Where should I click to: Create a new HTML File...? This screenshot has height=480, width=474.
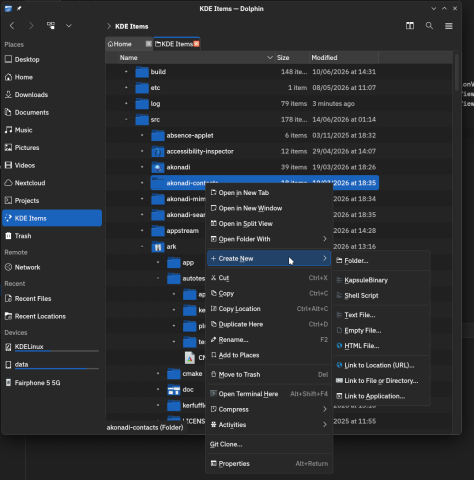click(x=381, y=346)
